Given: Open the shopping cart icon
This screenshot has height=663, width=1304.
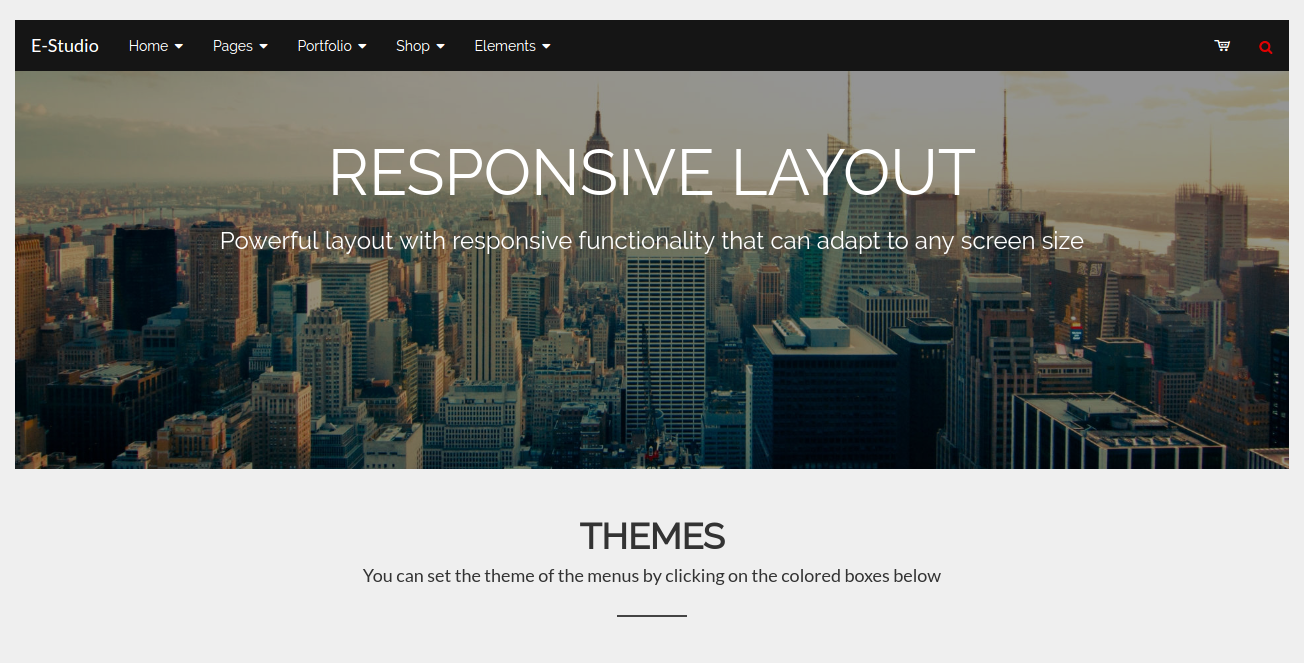Looking at the screenshot, I should pyautogui.click(x=1222, y=46).
